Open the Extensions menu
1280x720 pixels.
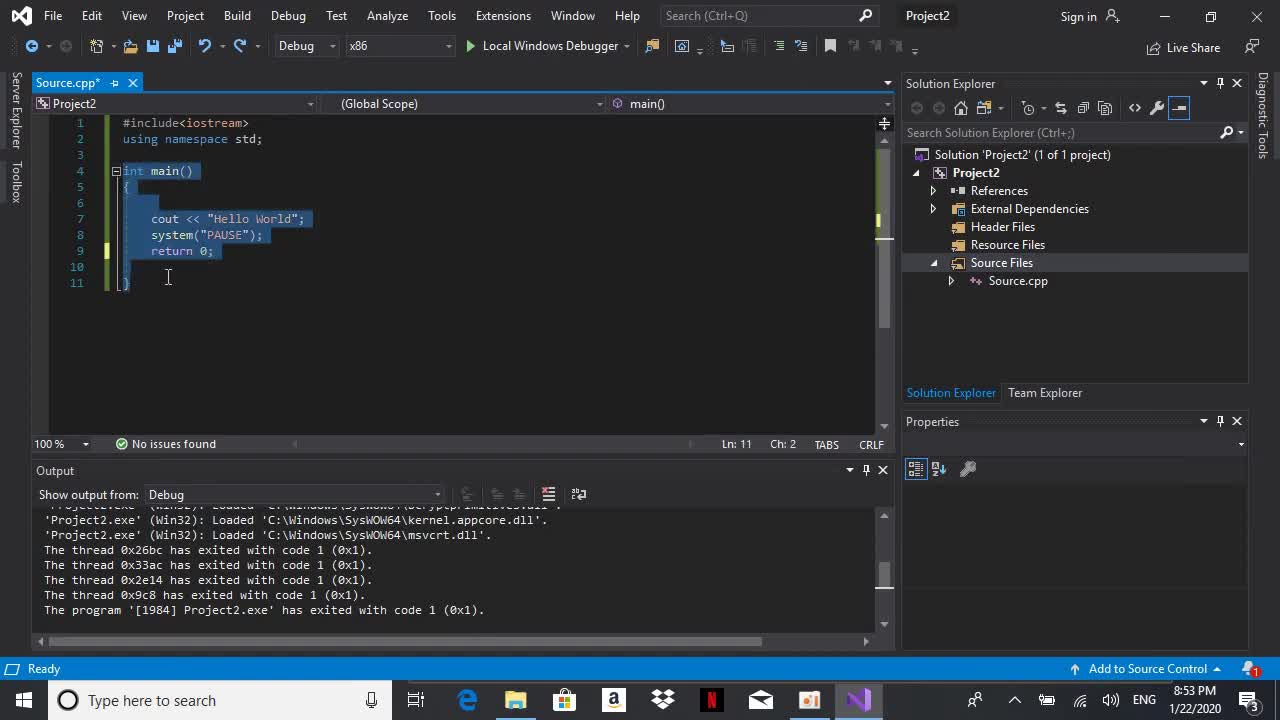point(503,16)
